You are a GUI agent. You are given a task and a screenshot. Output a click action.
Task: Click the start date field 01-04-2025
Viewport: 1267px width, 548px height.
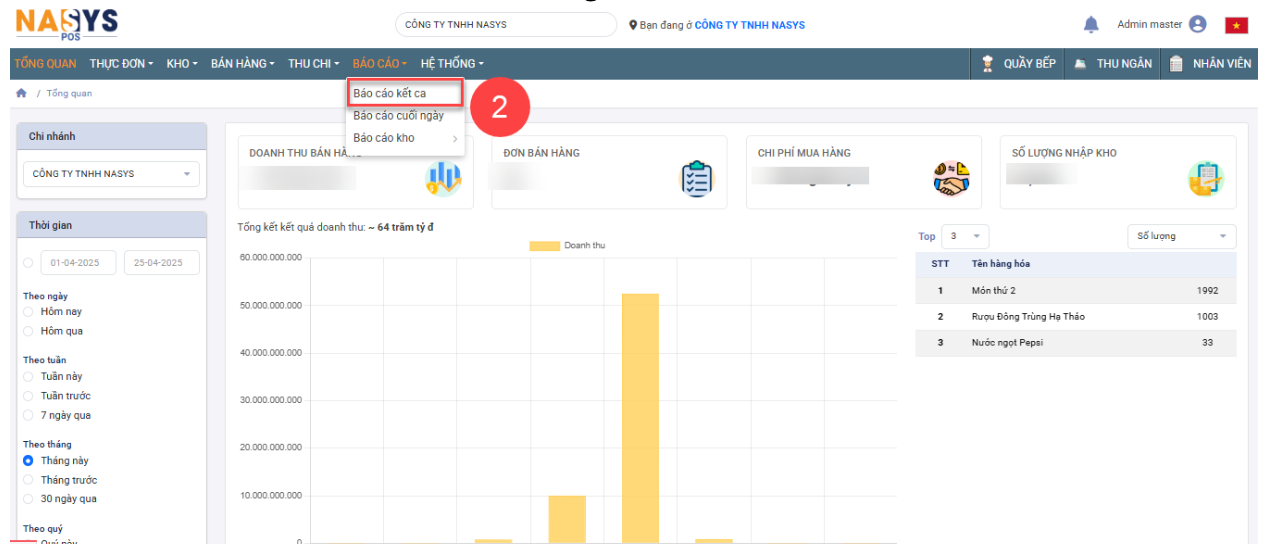78,263
